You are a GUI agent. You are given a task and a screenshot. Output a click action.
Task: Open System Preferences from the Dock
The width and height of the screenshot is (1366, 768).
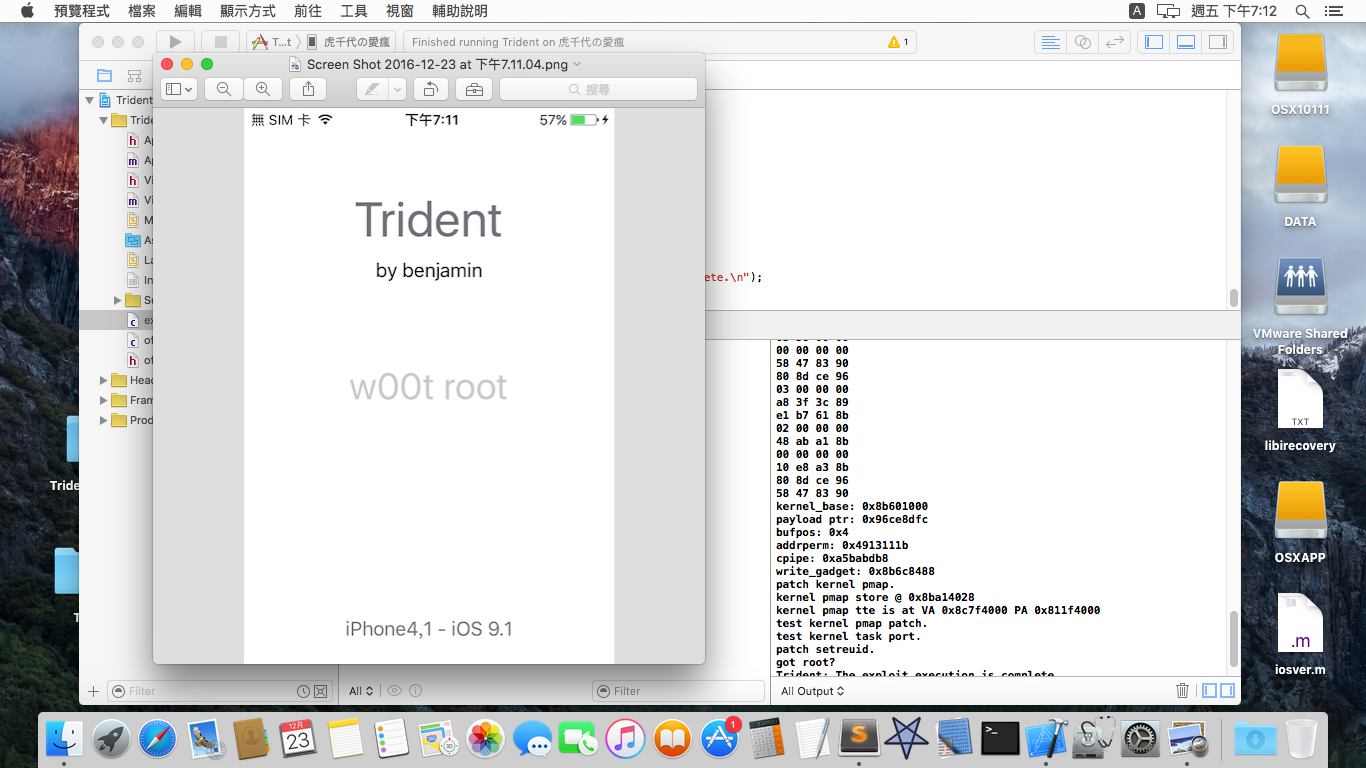pyautogui.click(x=1140, y=739)
